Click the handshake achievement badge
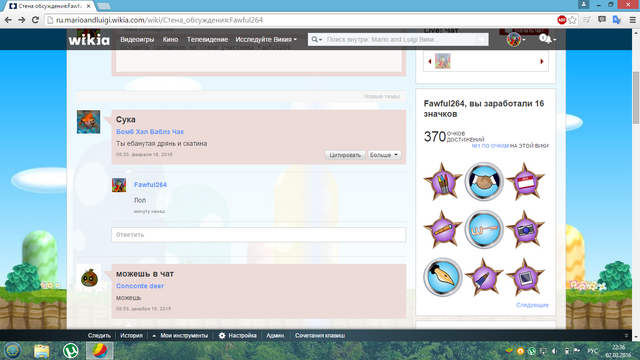The width and height of the screenshot is (640, 360). pyautogui.click(x=484, y=182)
